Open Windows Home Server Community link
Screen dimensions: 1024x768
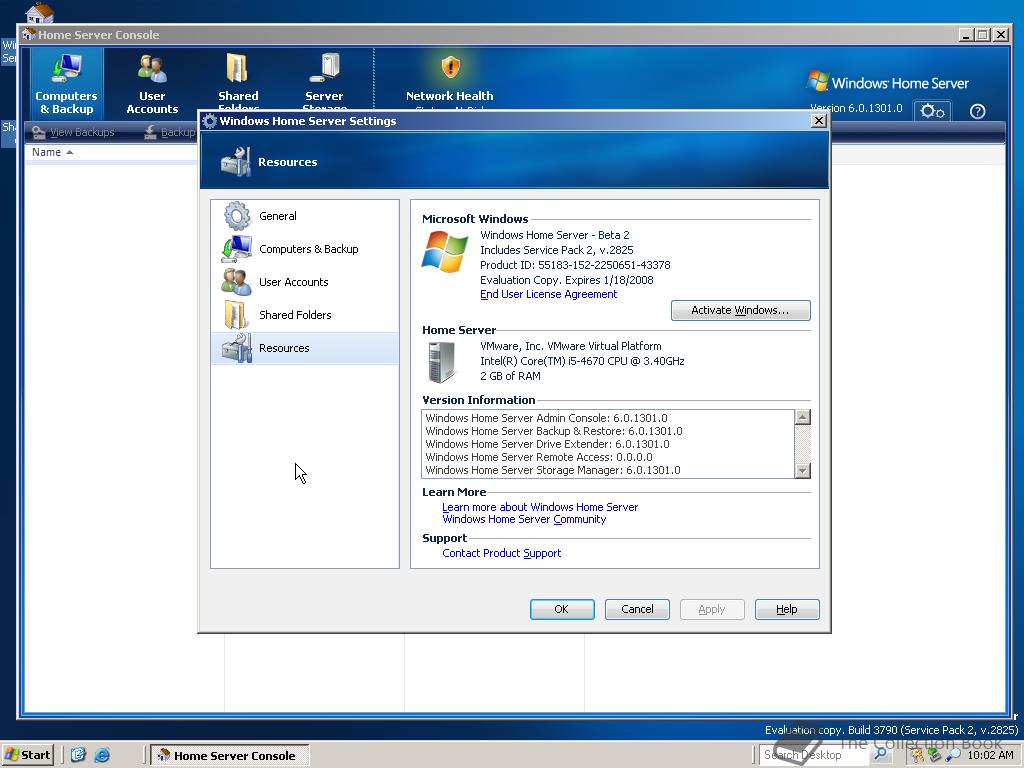tap(524, 519)
